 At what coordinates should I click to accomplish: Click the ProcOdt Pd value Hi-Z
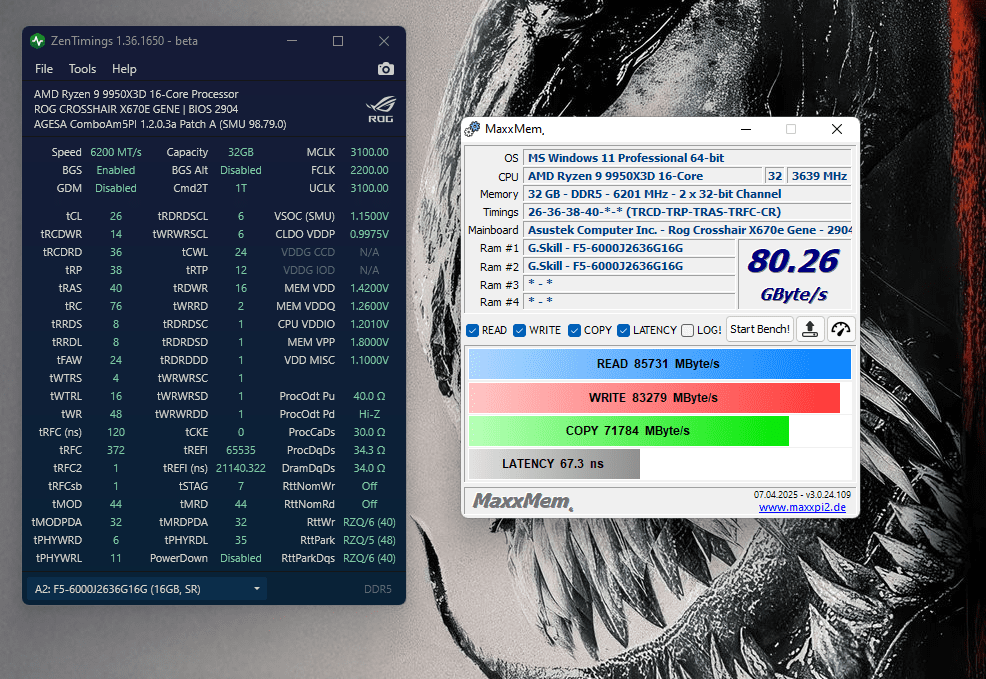[x=369, y=414]
